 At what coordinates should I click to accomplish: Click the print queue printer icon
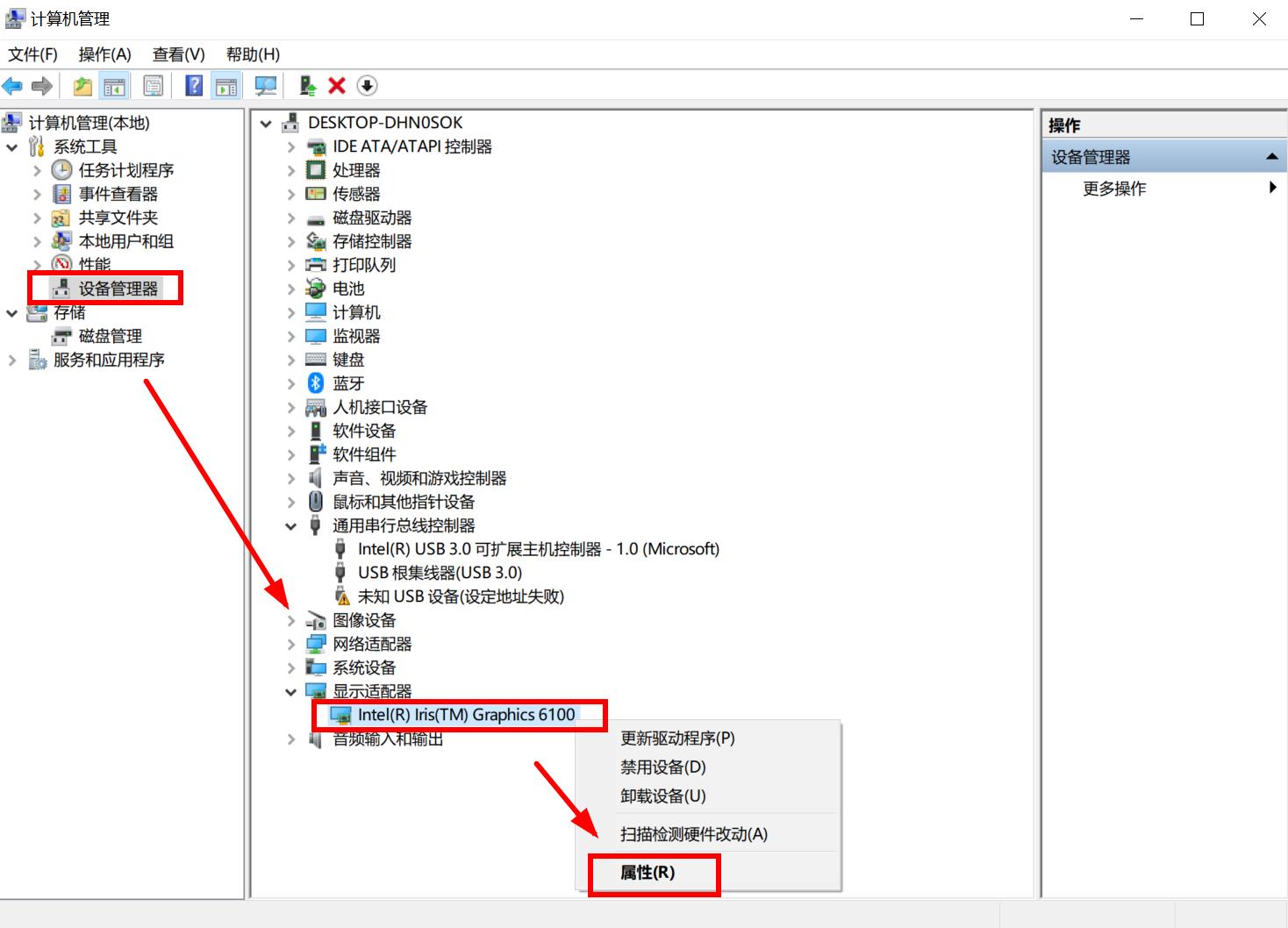coord(316,265)
